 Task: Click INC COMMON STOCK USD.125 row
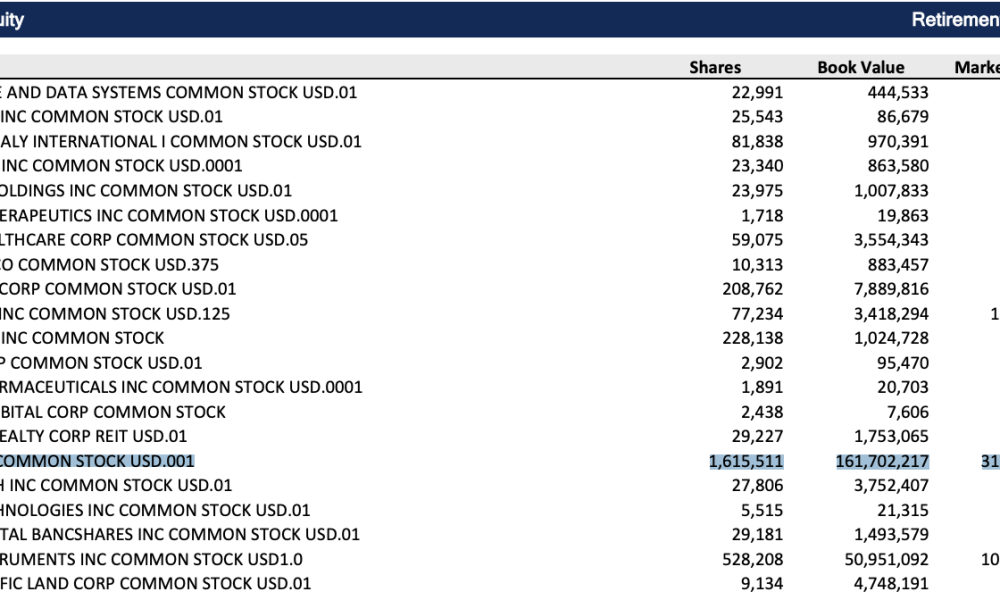tap(115, 314)
